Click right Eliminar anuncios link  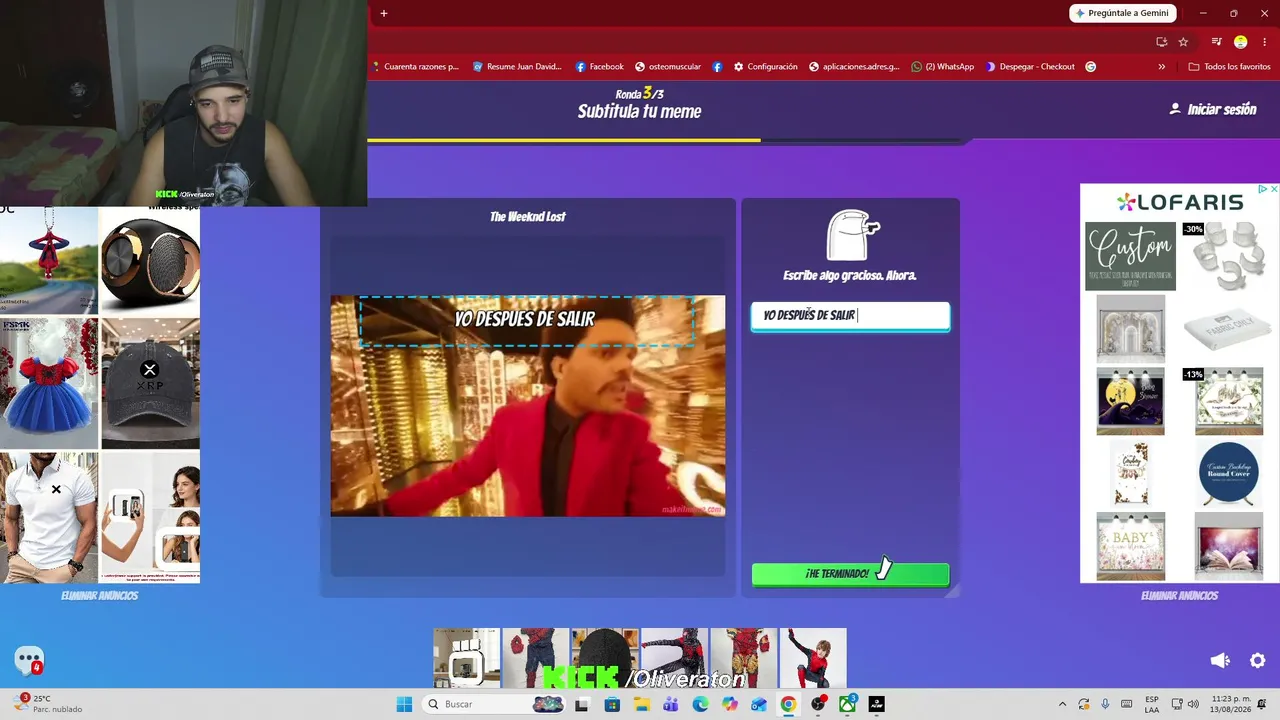[1180, 596]
